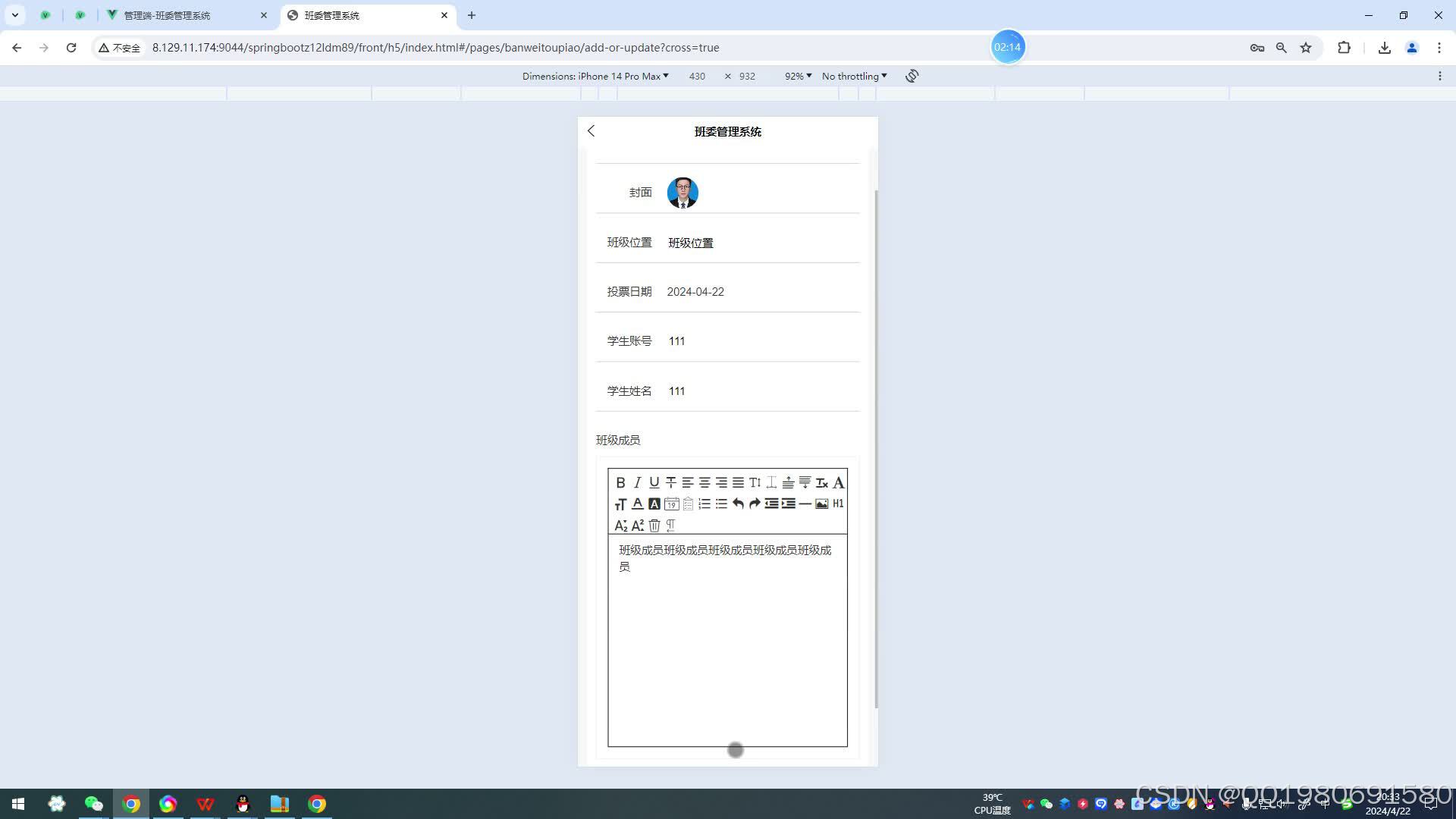Undo the last edit in the editor
This screenshot has width=1456, height=819.
[738, 503]
